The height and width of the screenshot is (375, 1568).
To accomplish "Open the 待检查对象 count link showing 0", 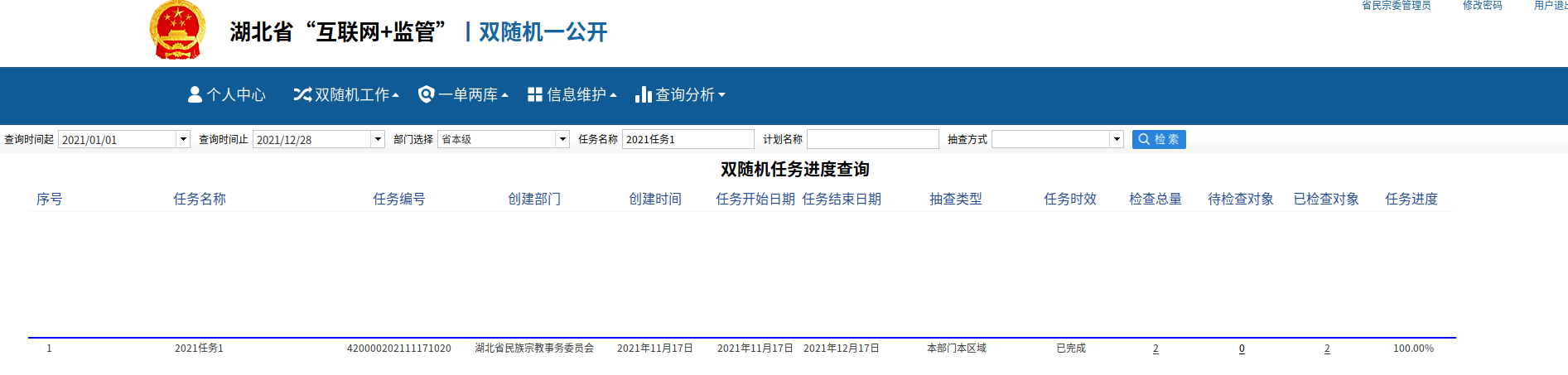I will 1242,349.
